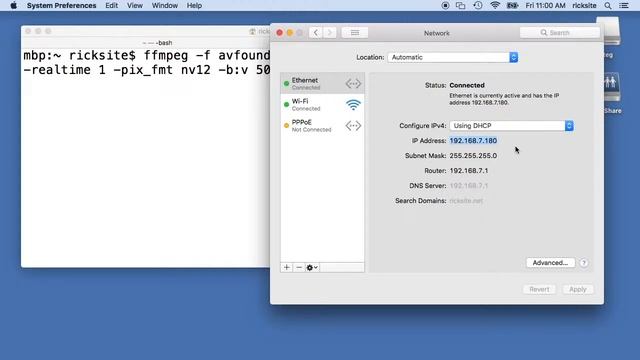The width and height of the screenshot is (640, 360).
Task: Close the Network window
Action: [x=280, y=33]
